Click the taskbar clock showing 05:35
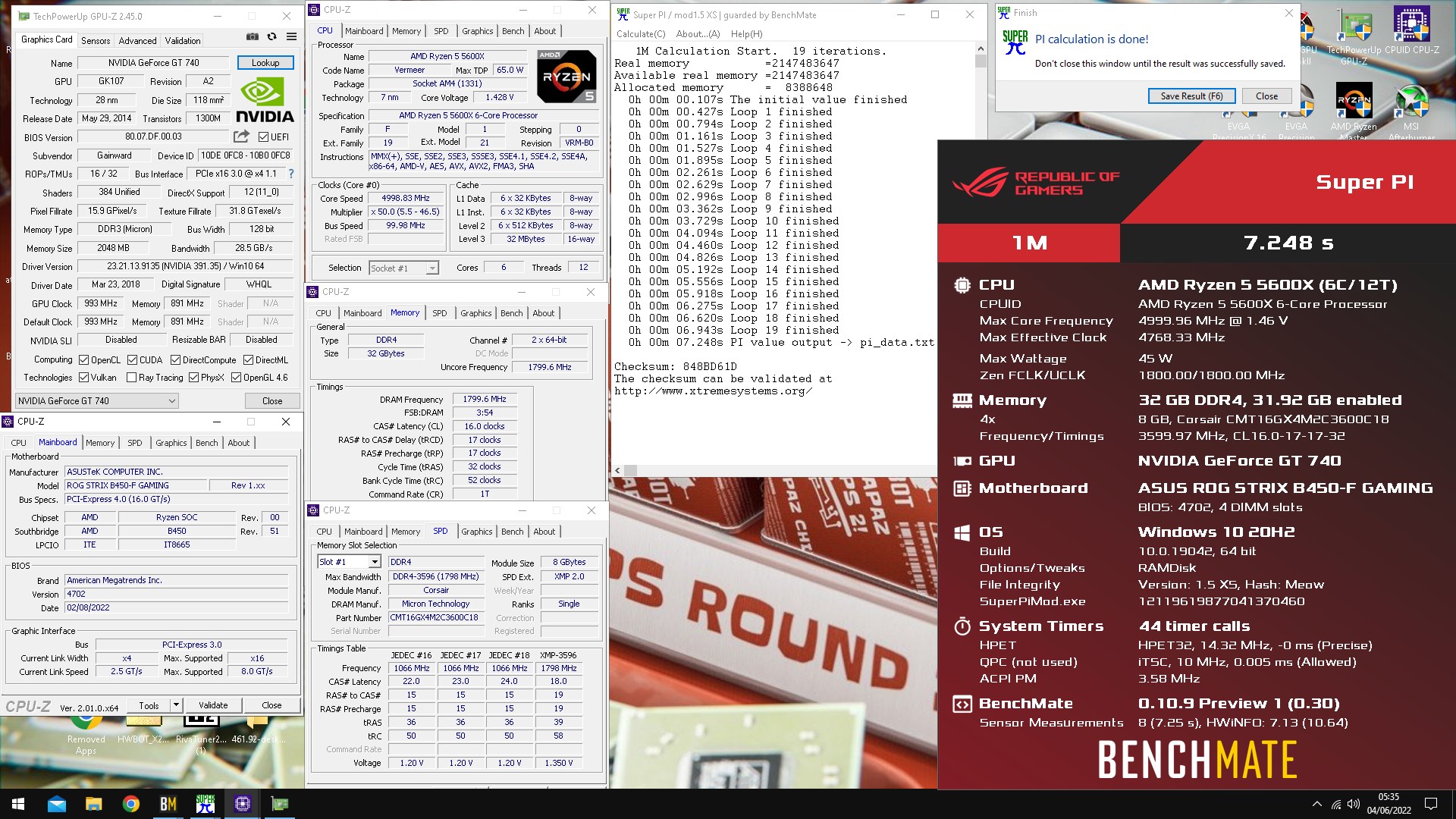Image resolution: width=1456 pixels, height=819 pixels. tap(1389, 804)
